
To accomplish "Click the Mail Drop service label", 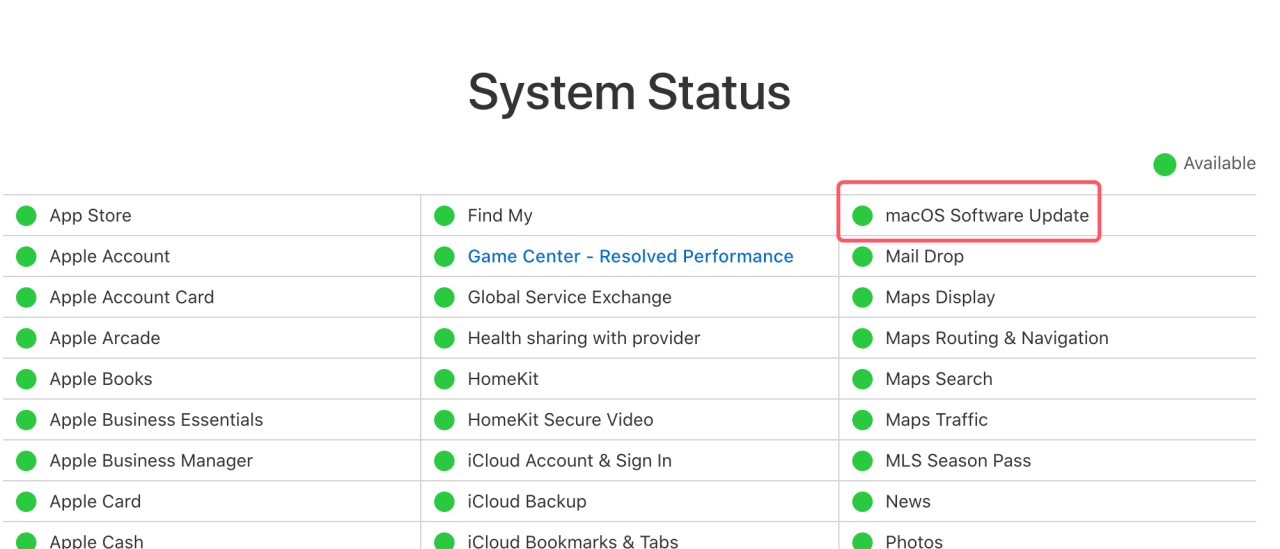I will [924, 257].
